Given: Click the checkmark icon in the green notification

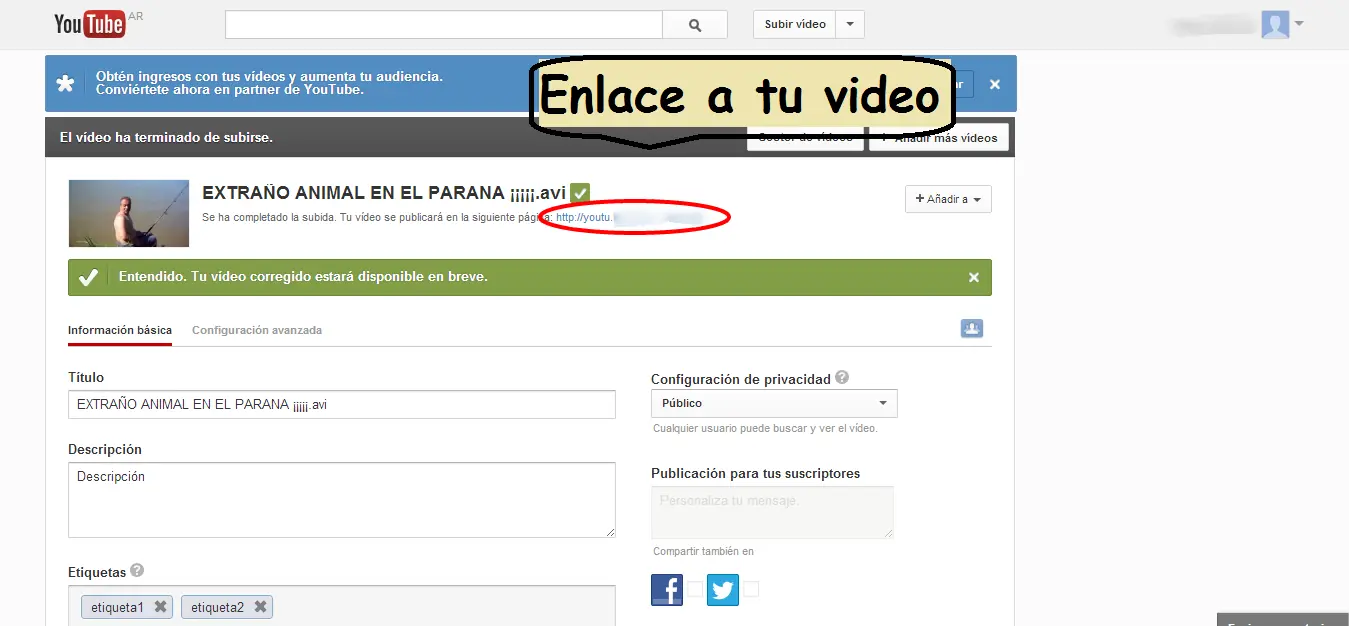Looking at the screenshot, I should (89, 277).
